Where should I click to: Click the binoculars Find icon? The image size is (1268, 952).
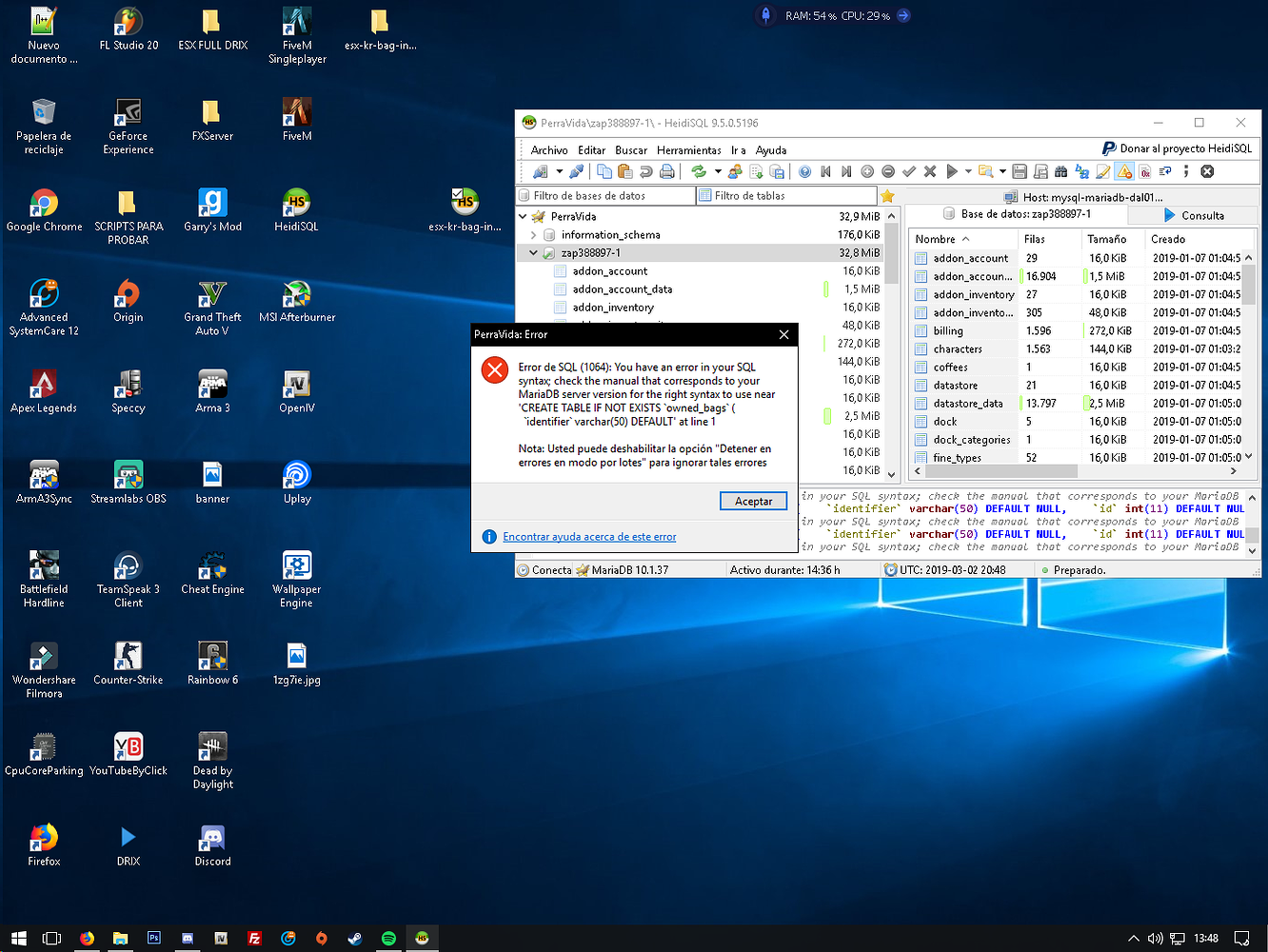pos(1061,172)
